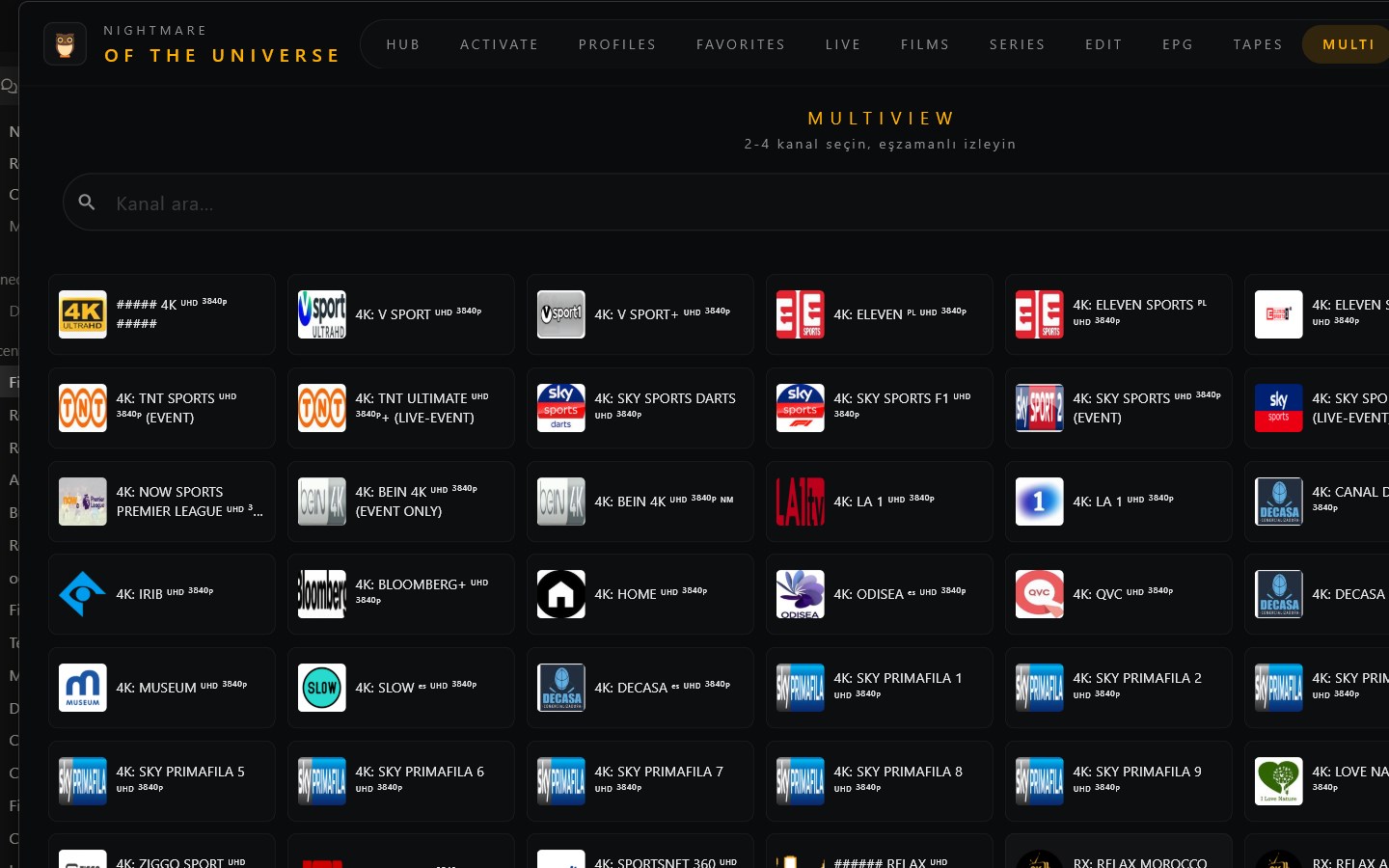
Task: Click TNT logo beside TNT ULTIMATE
Action: (322, 408)
